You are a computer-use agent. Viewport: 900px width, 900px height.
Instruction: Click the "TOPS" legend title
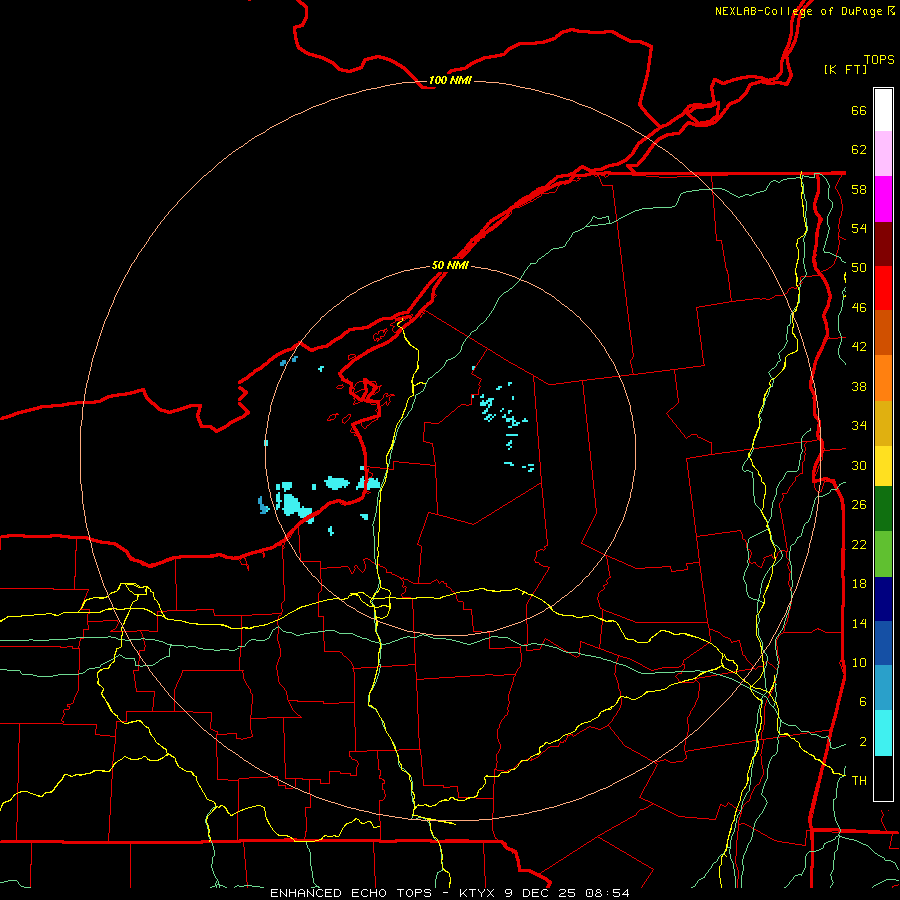pos(879,59)
